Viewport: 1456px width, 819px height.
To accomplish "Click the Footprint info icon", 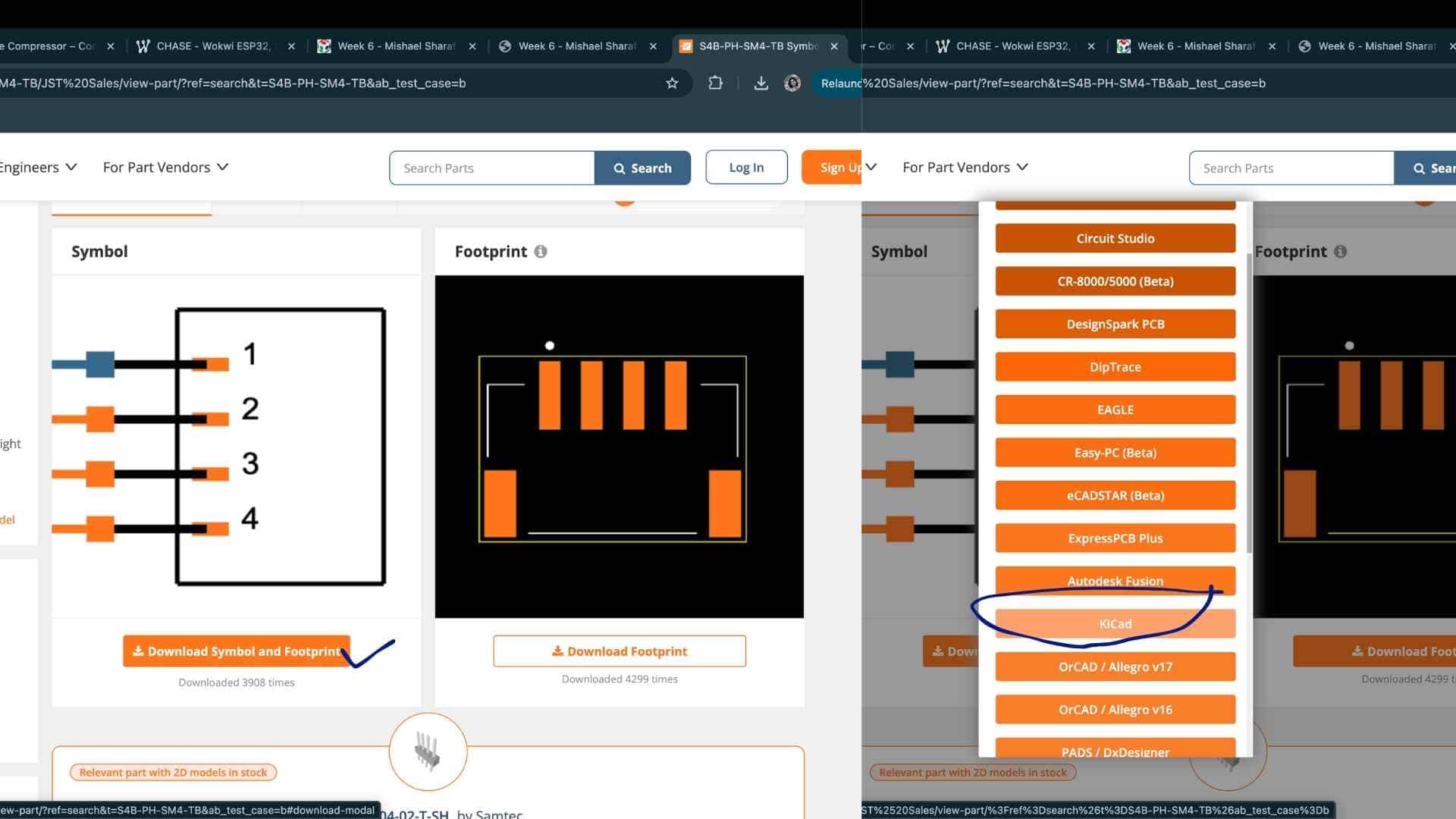I will (541, 252).
